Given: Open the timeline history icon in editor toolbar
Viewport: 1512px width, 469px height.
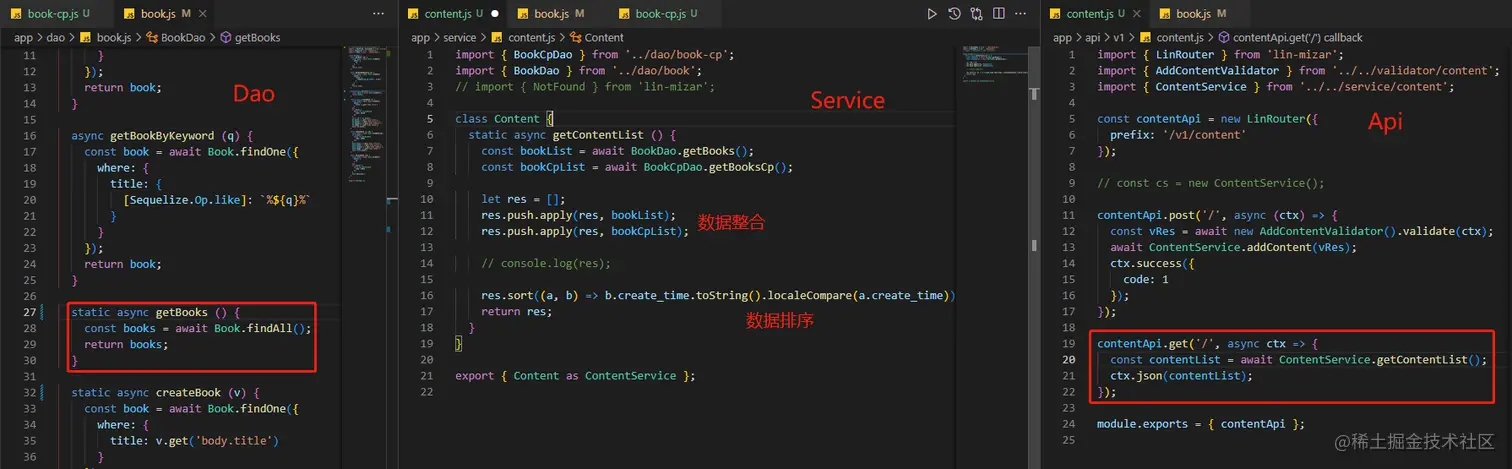Looking at the screenshot, I should (954, 14).
